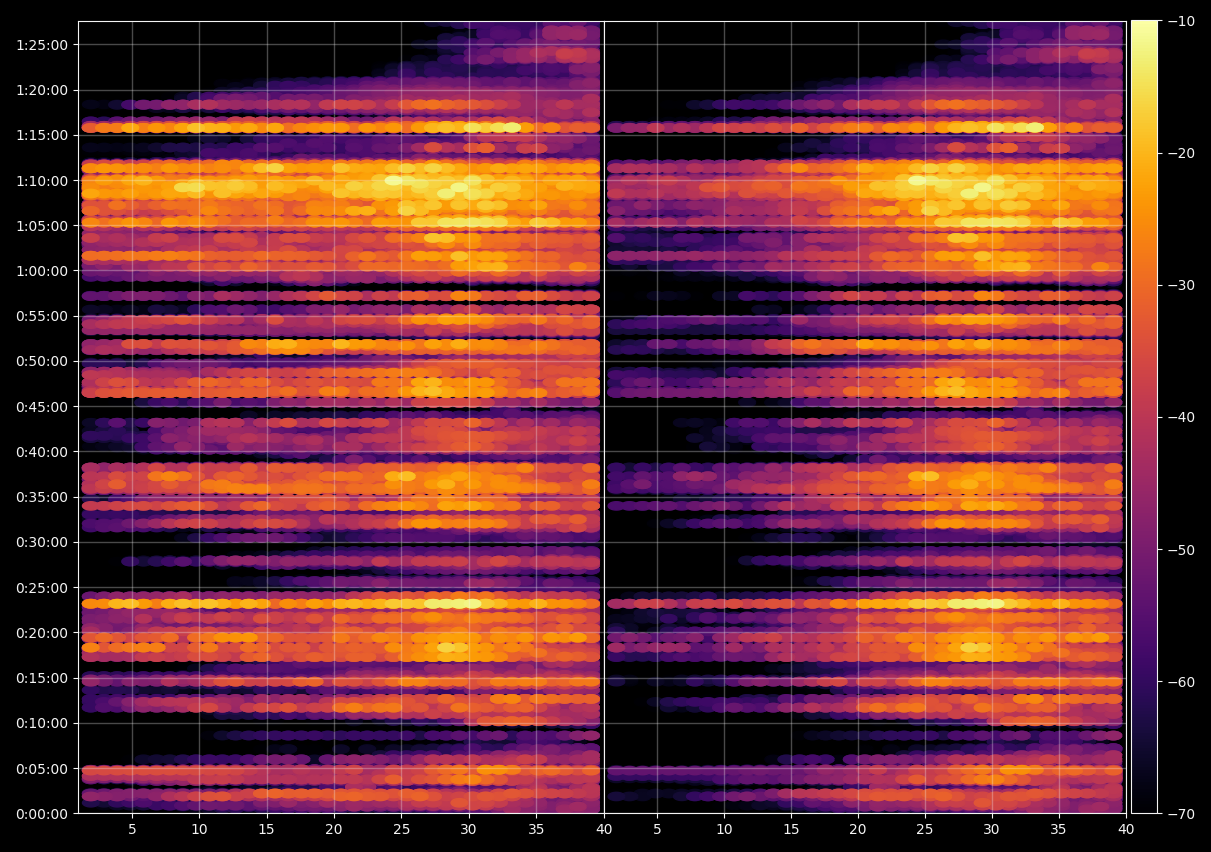Viewport: 1211px width, 852px height.
Task: Click x-axis tick 35 of right heatmap
Action: [x=1059, y=830]
